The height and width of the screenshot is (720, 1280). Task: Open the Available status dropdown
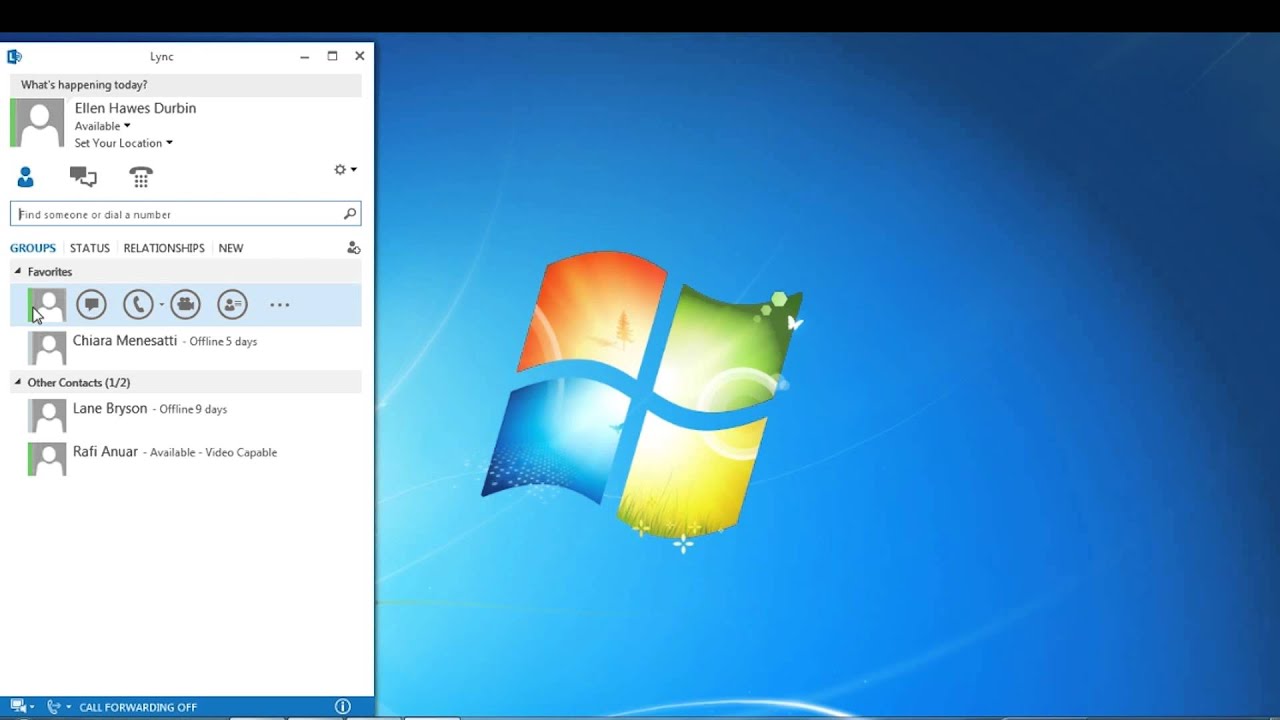[x=103, y=125]
